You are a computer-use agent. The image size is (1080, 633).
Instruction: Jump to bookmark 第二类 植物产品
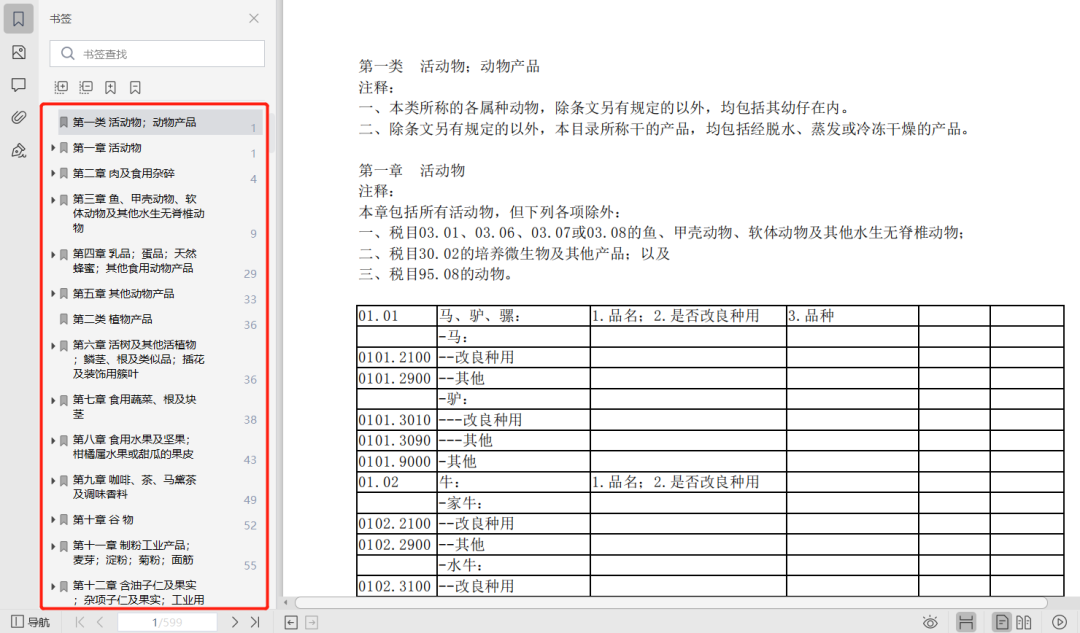point(112,319)
